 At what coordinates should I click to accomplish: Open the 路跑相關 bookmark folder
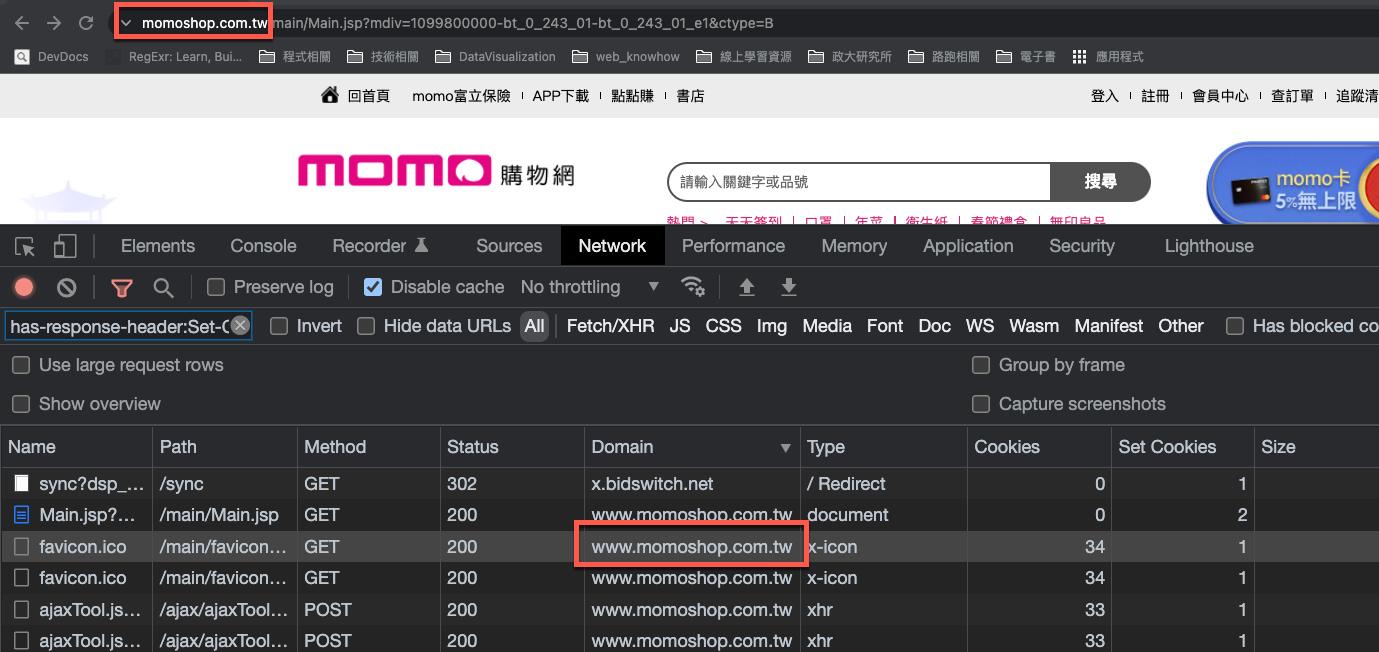point(944,57)
